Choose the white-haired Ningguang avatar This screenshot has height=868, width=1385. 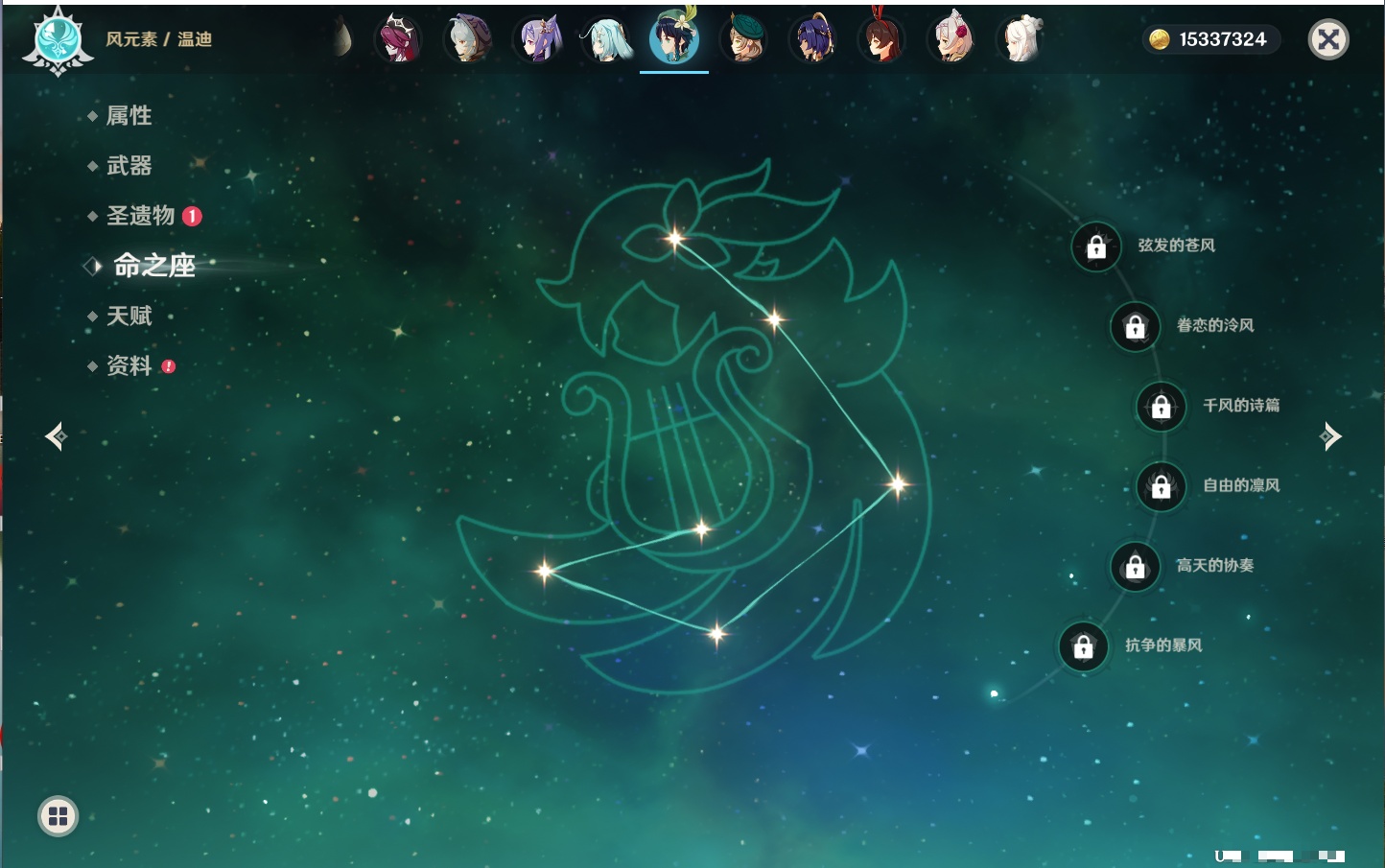(x=1021, y=40)
